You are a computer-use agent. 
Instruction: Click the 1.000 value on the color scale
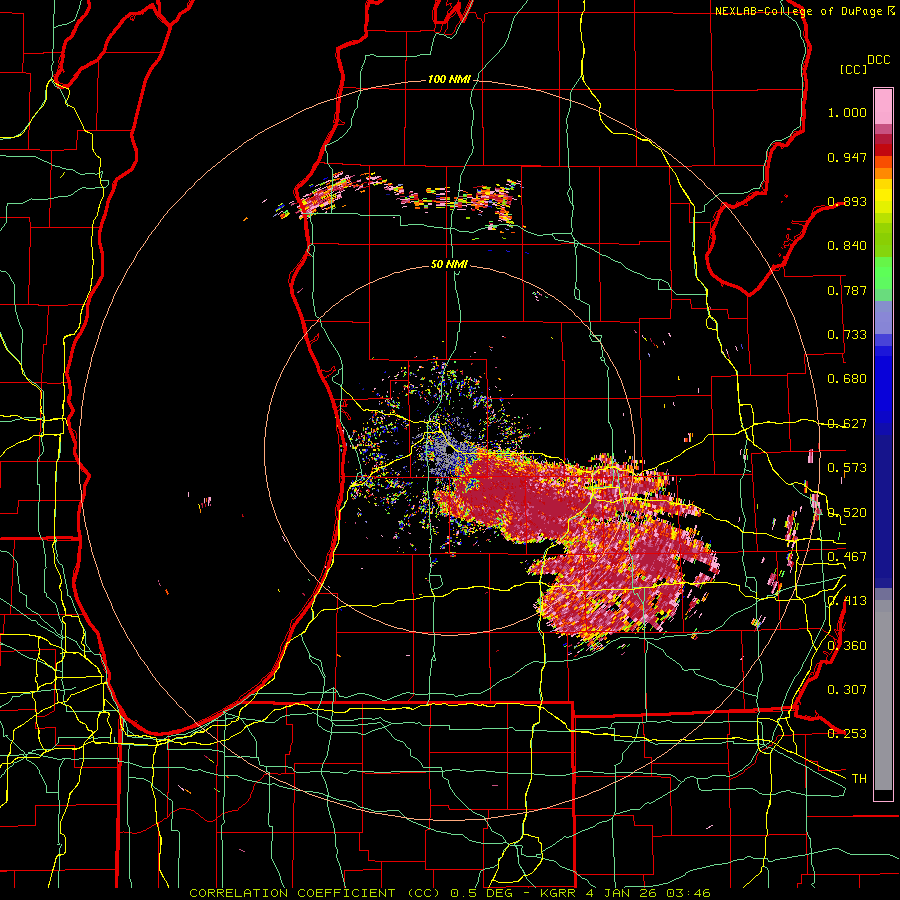[847, 112]
